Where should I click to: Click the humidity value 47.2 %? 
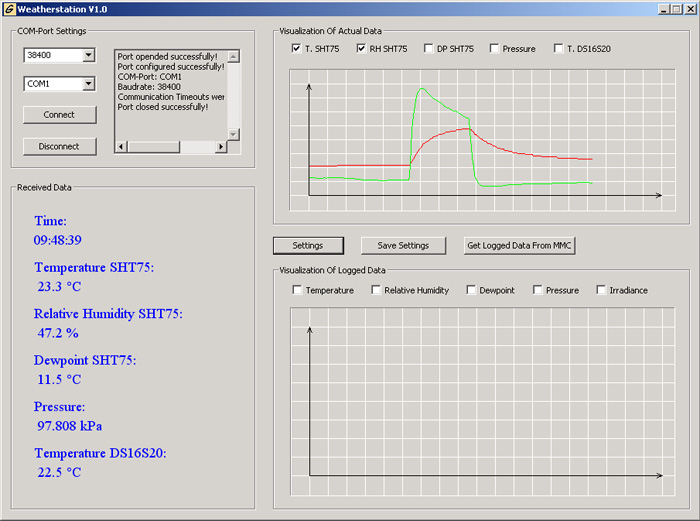(58, 333)
